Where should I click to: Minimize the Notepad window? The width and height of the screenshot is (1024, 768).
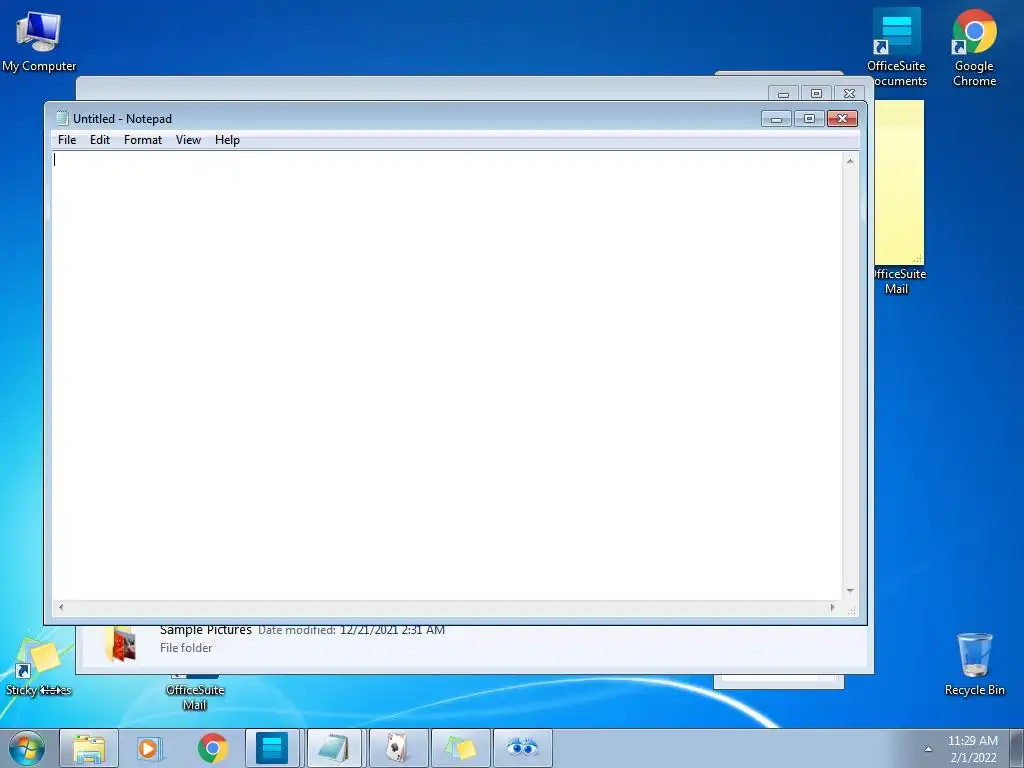coord(776,119)
